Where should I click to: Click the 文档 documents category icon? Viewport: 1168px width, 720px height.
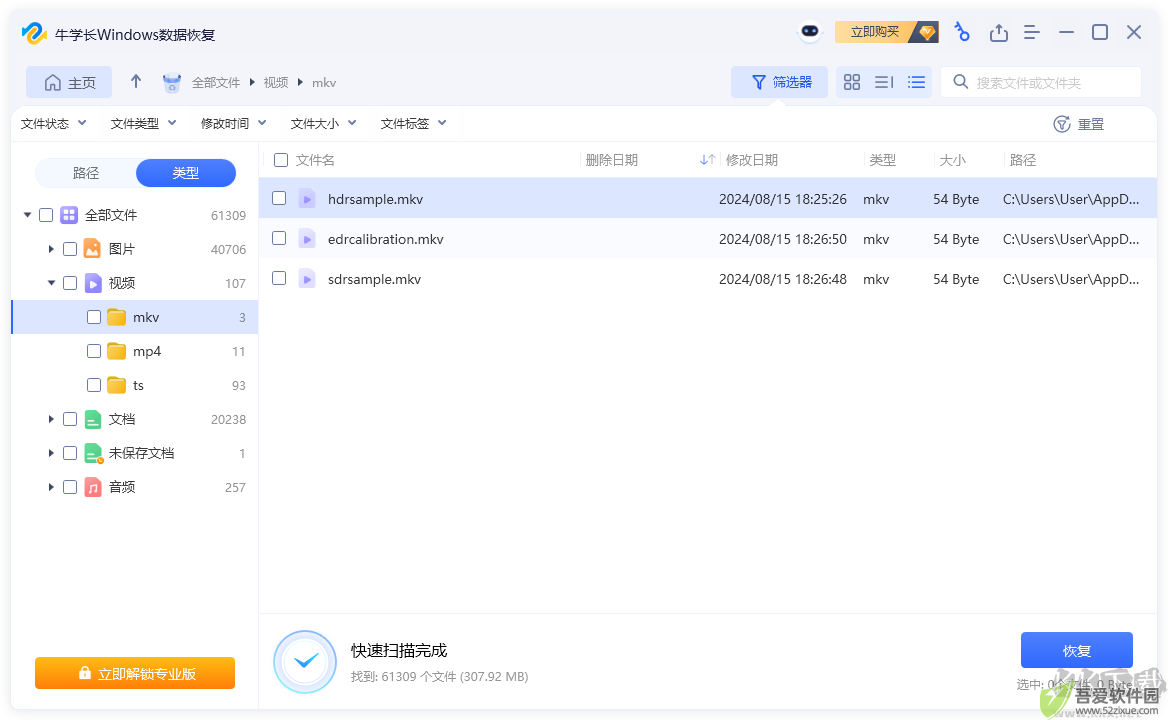[x=92, y=419]
